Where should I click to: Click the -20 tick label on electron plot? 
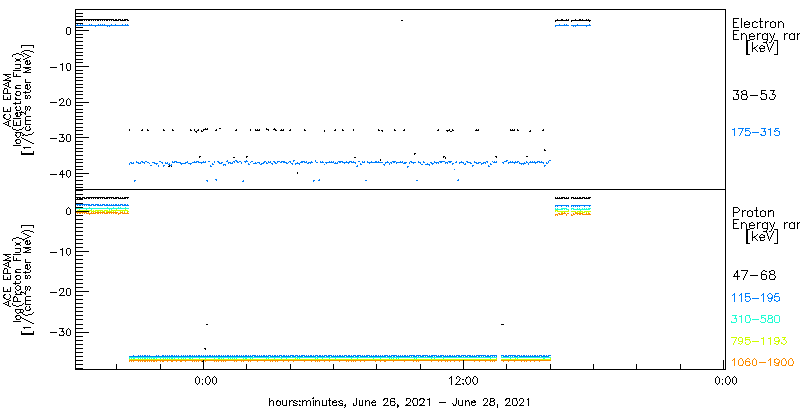62,102
